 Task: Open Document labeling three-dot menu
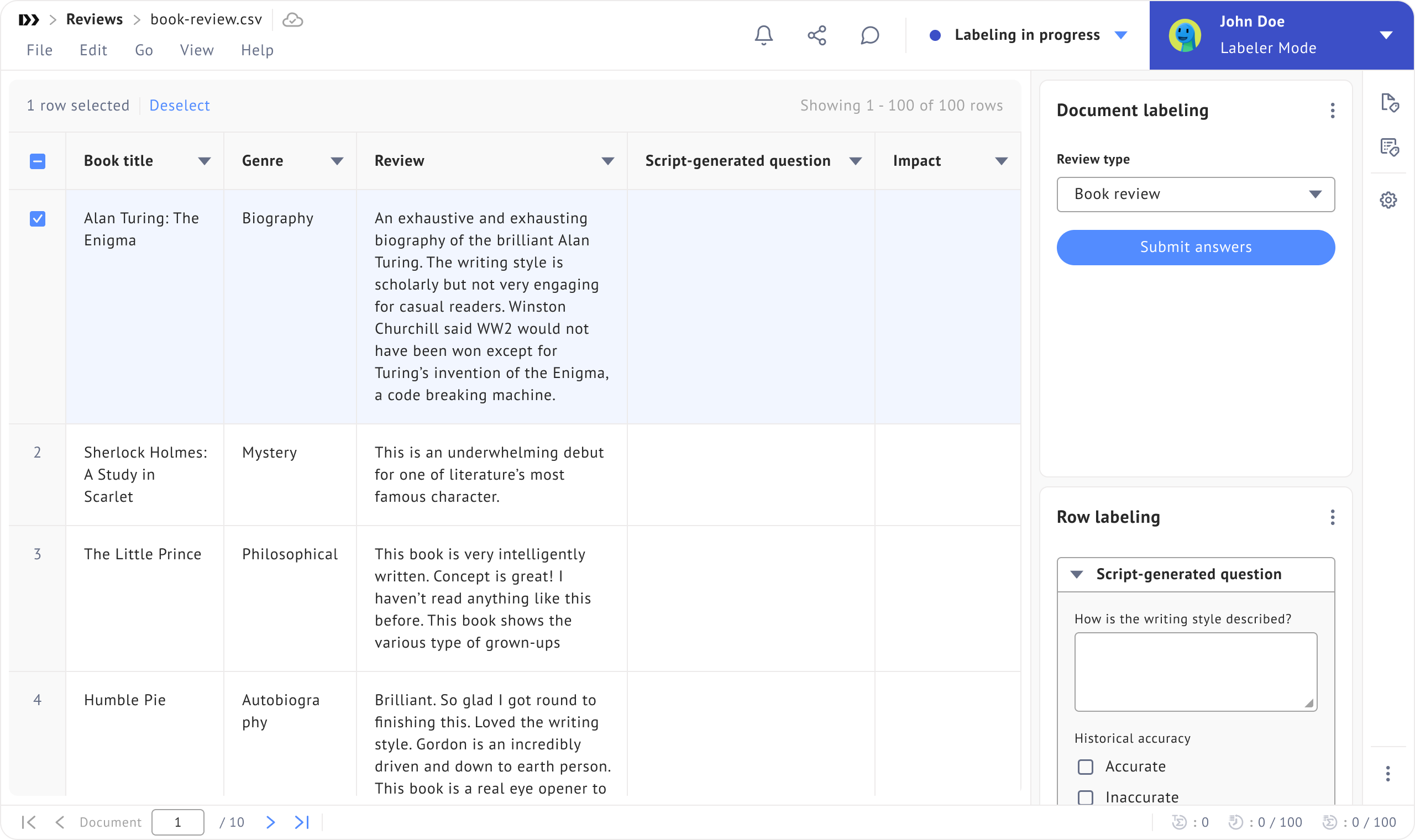click(1332, 111)
